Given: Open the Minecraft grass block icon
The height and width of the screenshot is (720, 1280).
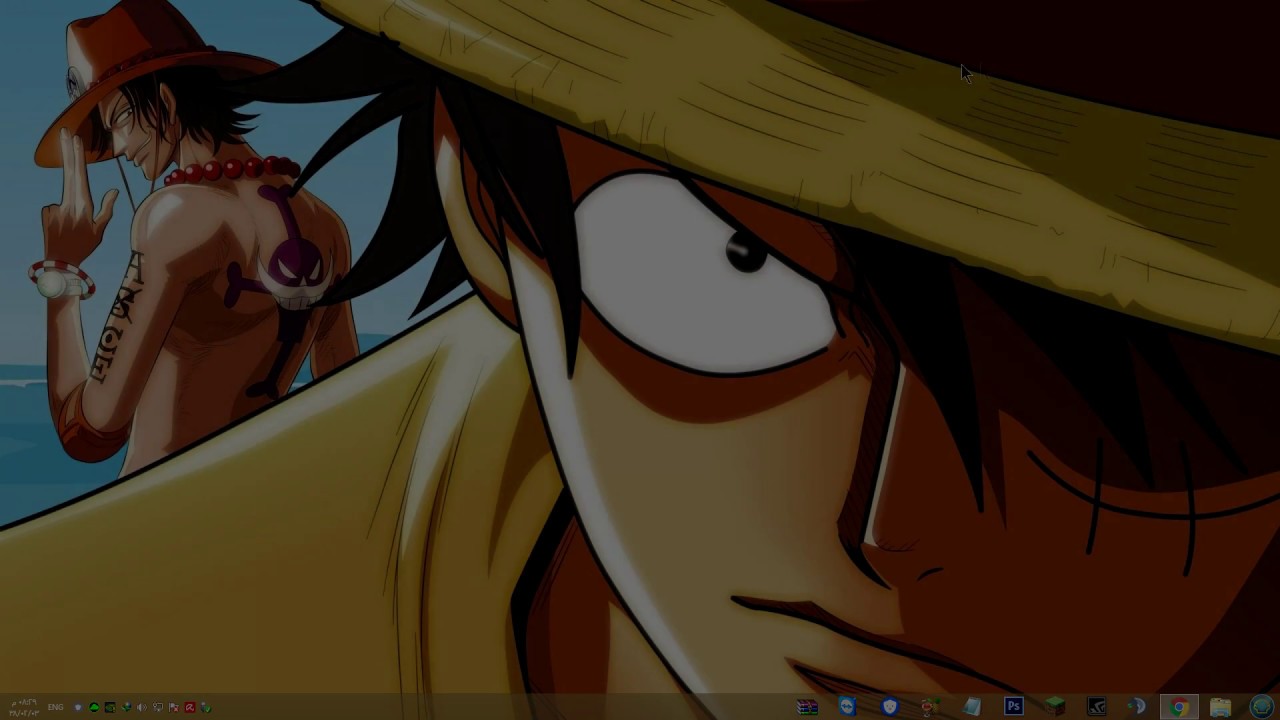Looking at the screenshot, I should tap(1055, 707).
